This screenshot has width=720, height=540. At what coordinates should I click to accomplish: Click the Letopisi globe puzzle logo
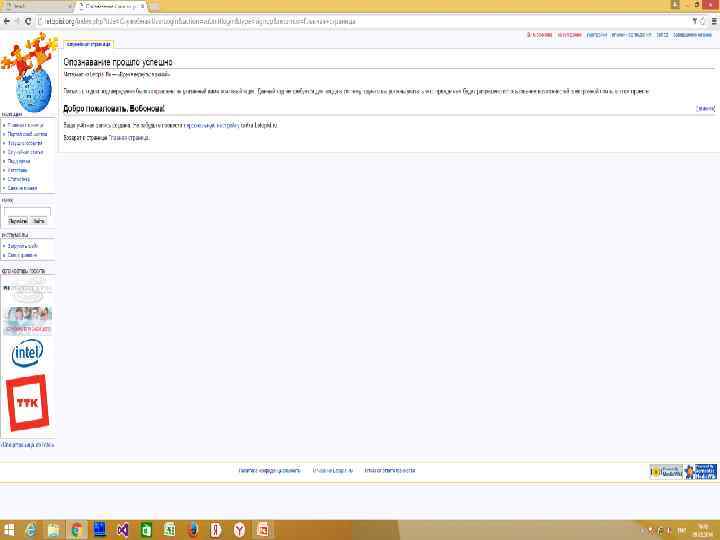point(29,73)
